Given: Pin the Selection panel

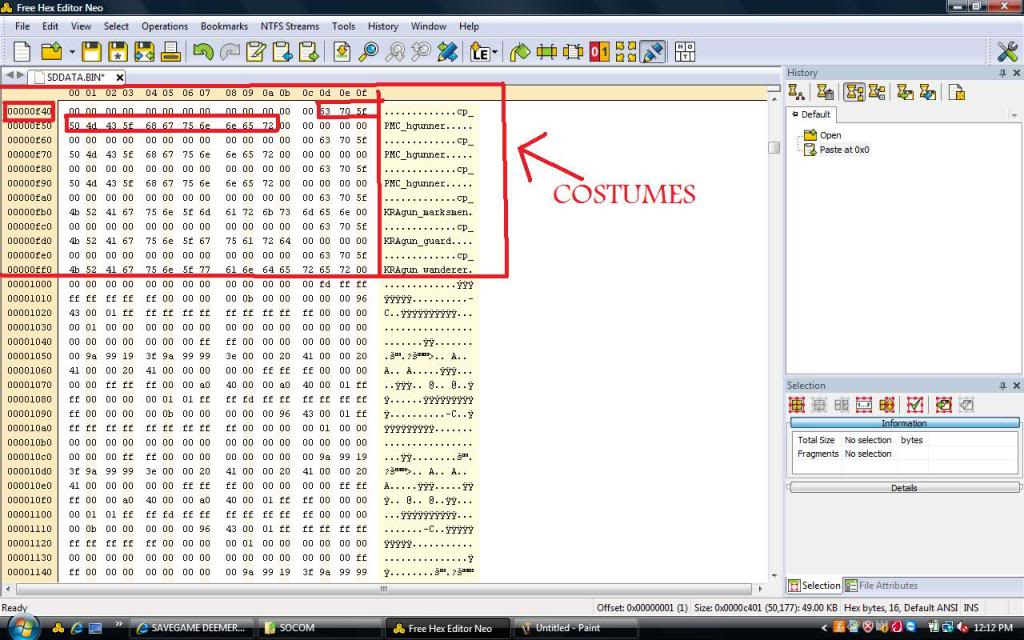Looking at the screenshot, I should tap(1003, 385).
